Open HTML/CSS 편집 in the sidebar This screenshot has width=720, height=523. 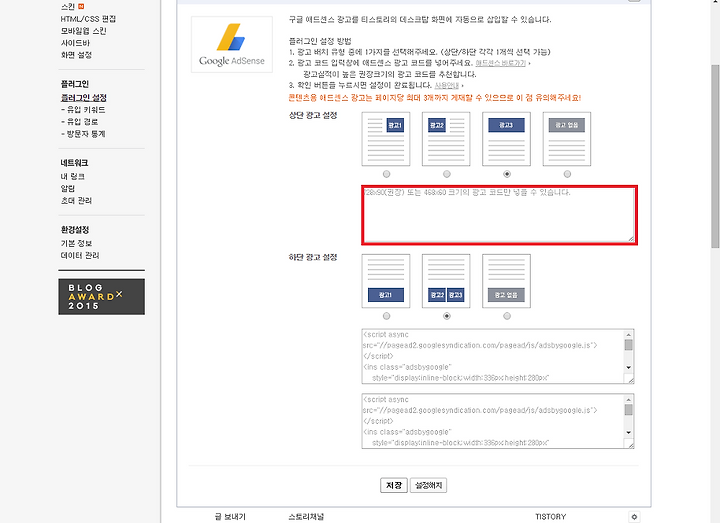(x=88, y=19)
